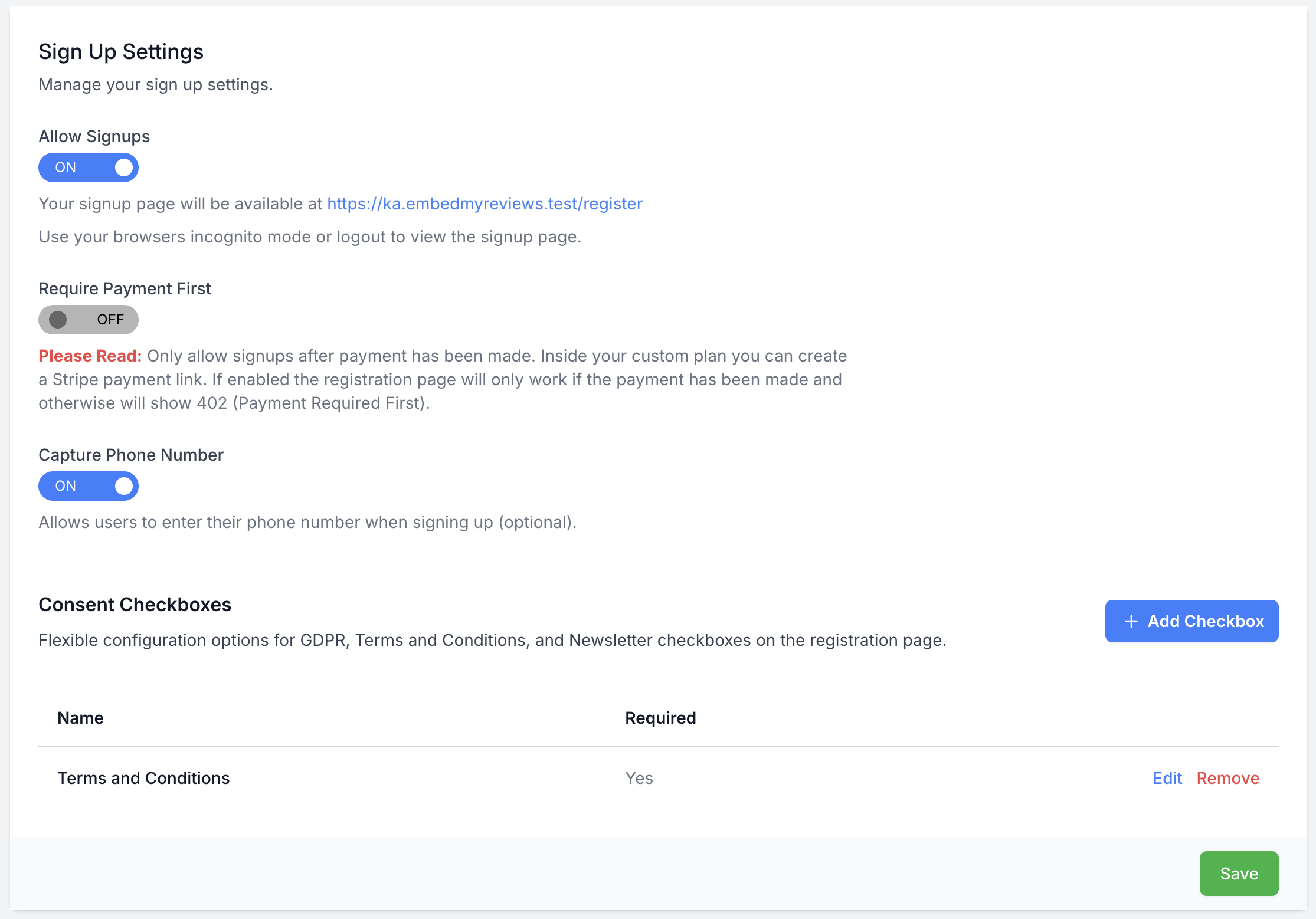
Task: Click the plus icon on Add Checkbox
Action: click(x=1131, y=621)
